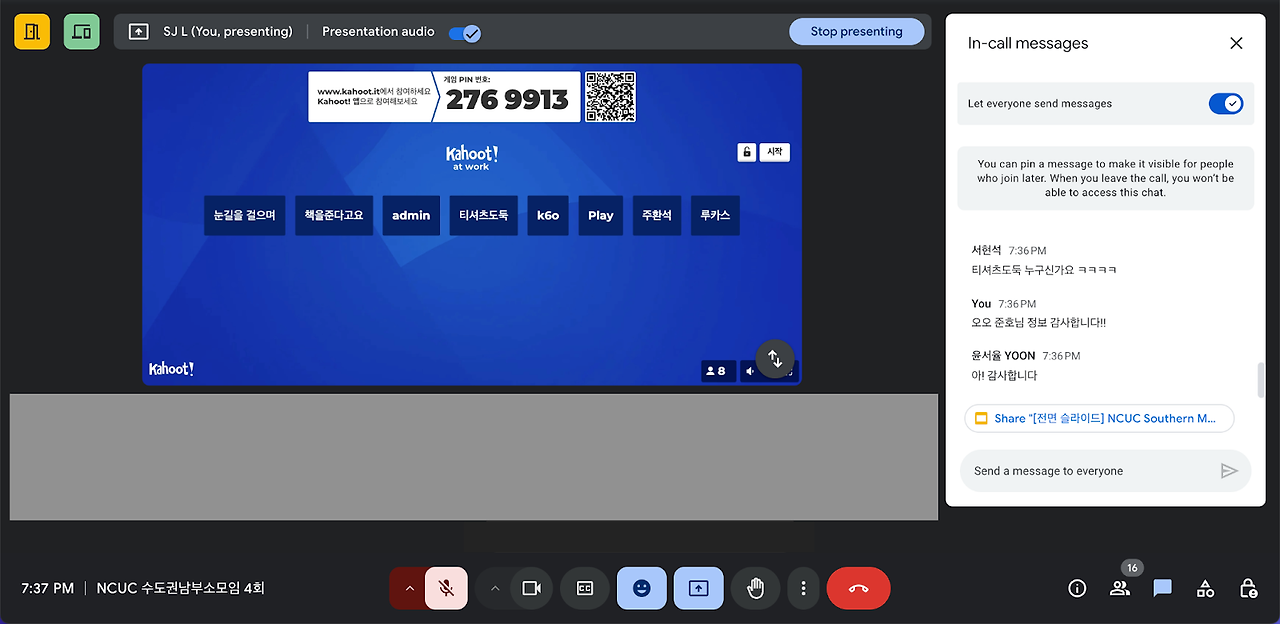Image resolution: width=1280 pixels, height=624 pixels.
Task: Click the present screen button in toolbar
Action: tap(699, 589)
